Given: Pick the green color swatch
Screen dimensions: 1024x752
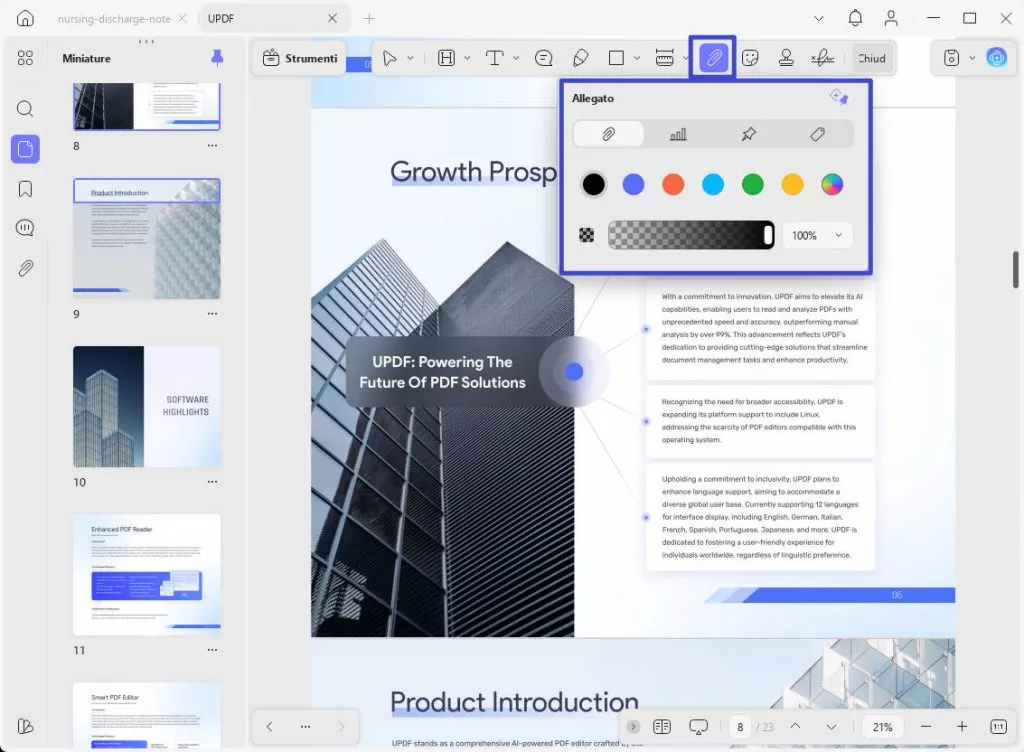Looking at the screenshot, I should pos(752,185).
